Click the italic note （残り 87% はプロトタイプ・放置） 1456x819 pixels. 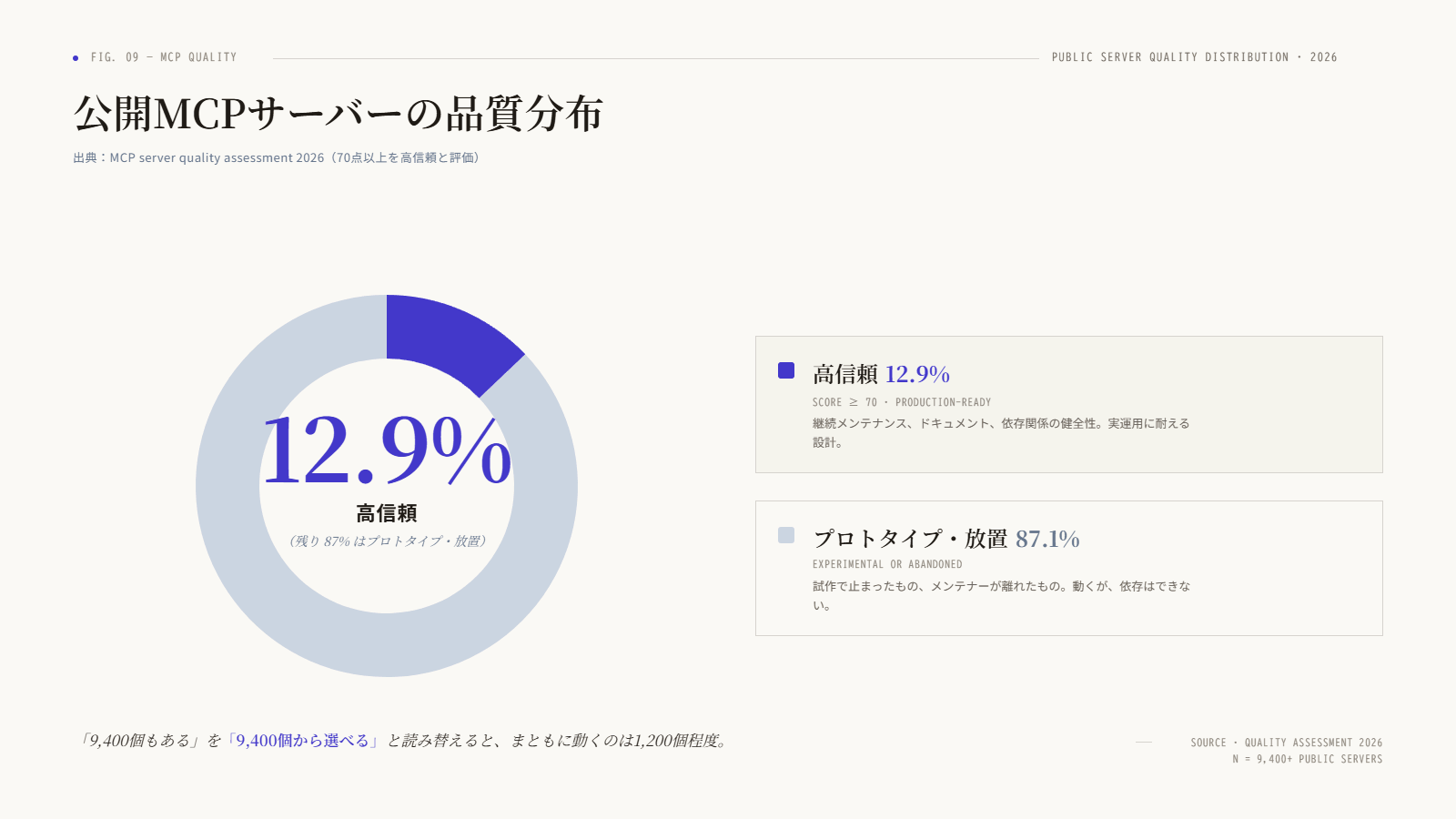tap(387, 541)
